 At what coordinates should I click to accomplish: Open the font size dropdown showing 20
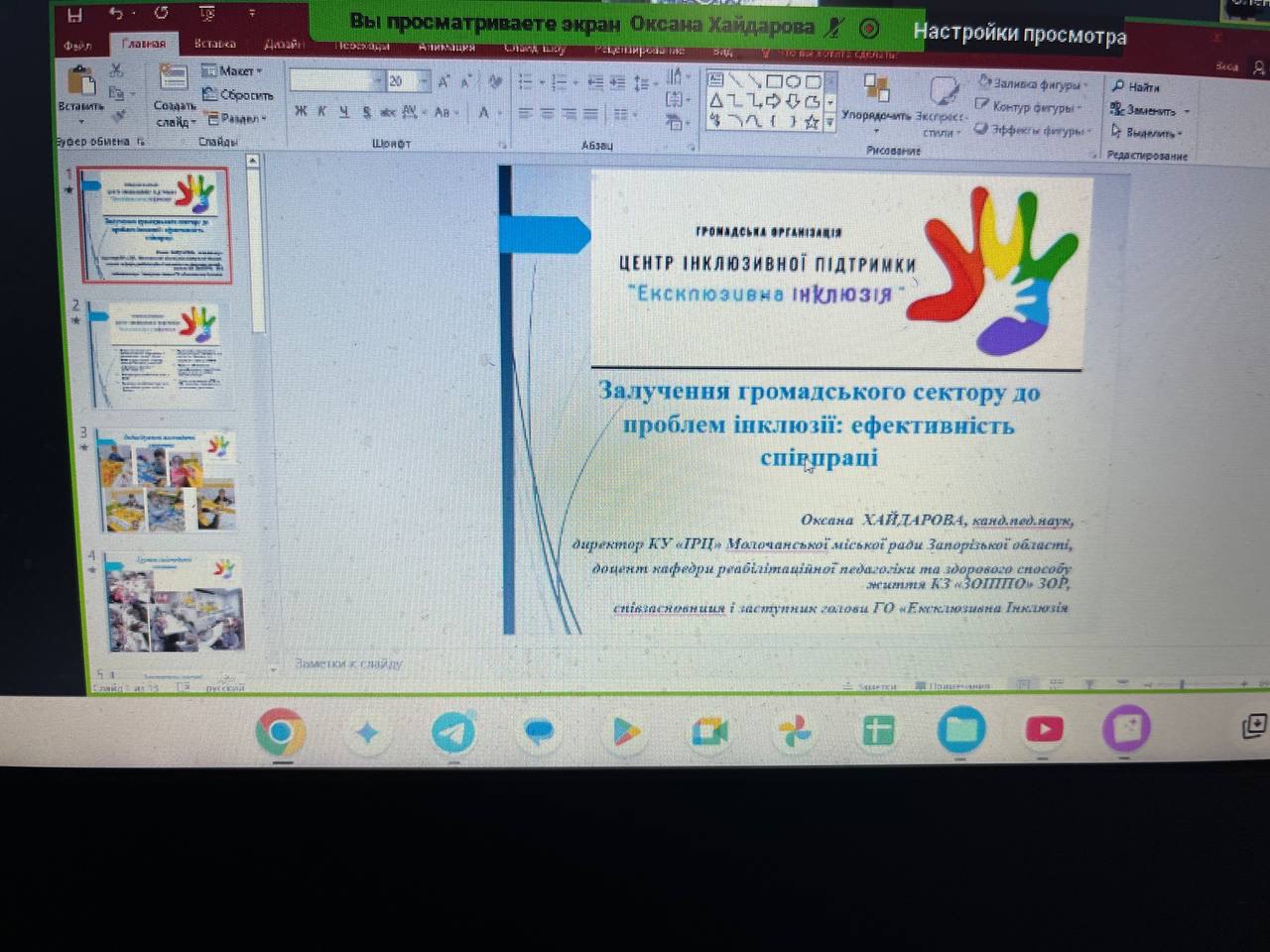coord(424,81)
